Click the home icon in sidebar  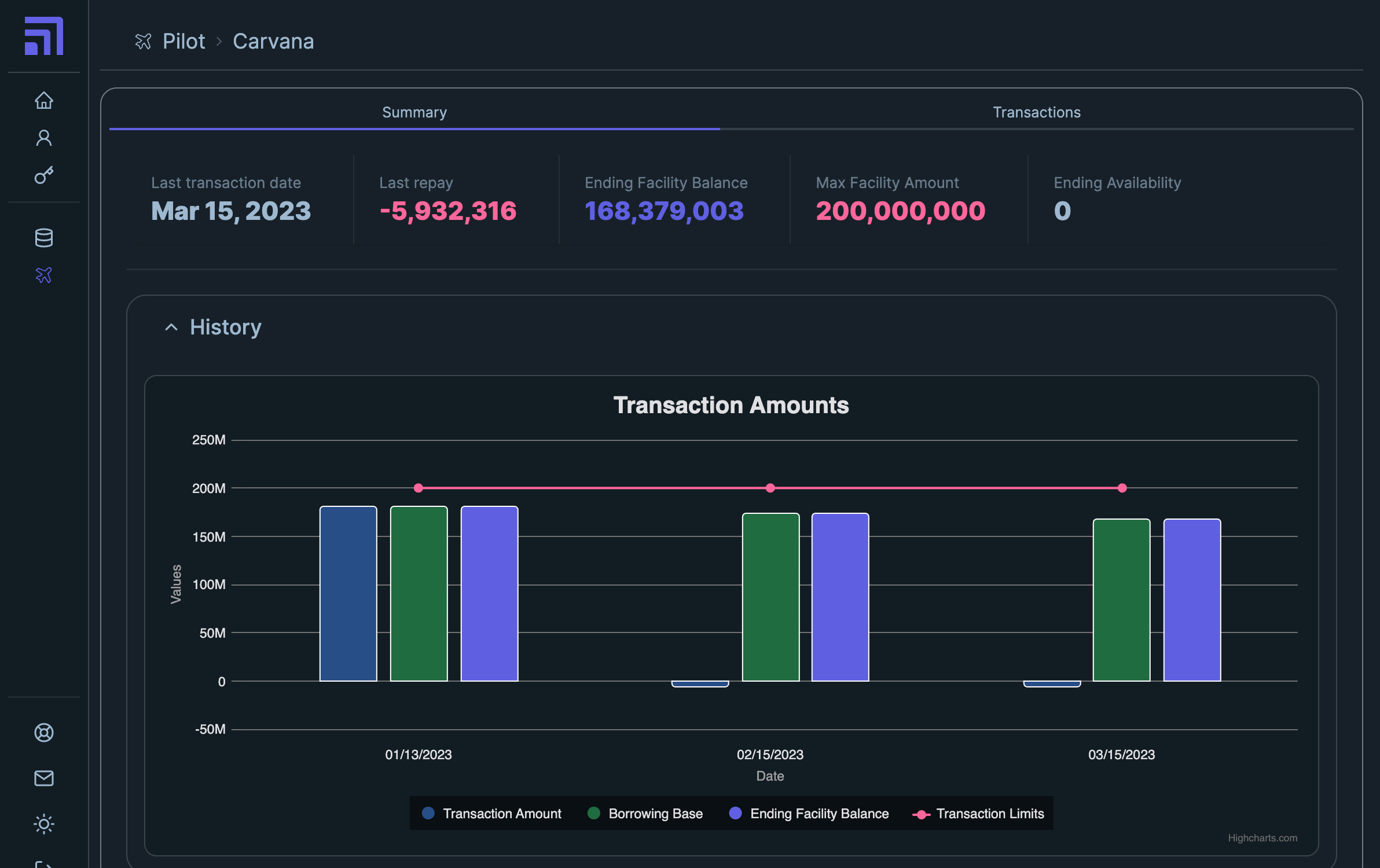pyautogui.click(x=44, y=101)
